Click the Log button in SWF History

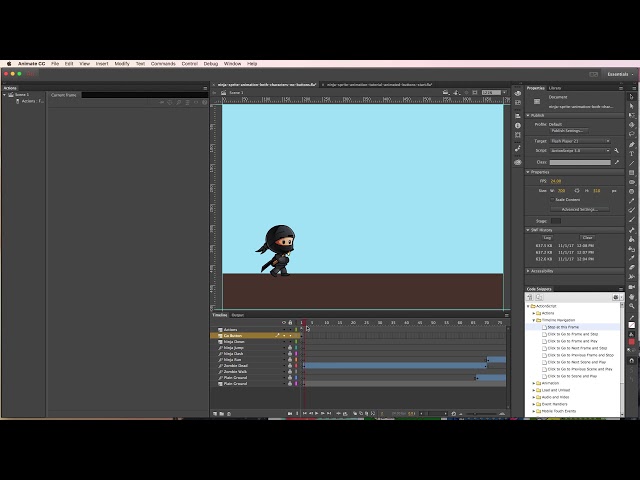547,238
